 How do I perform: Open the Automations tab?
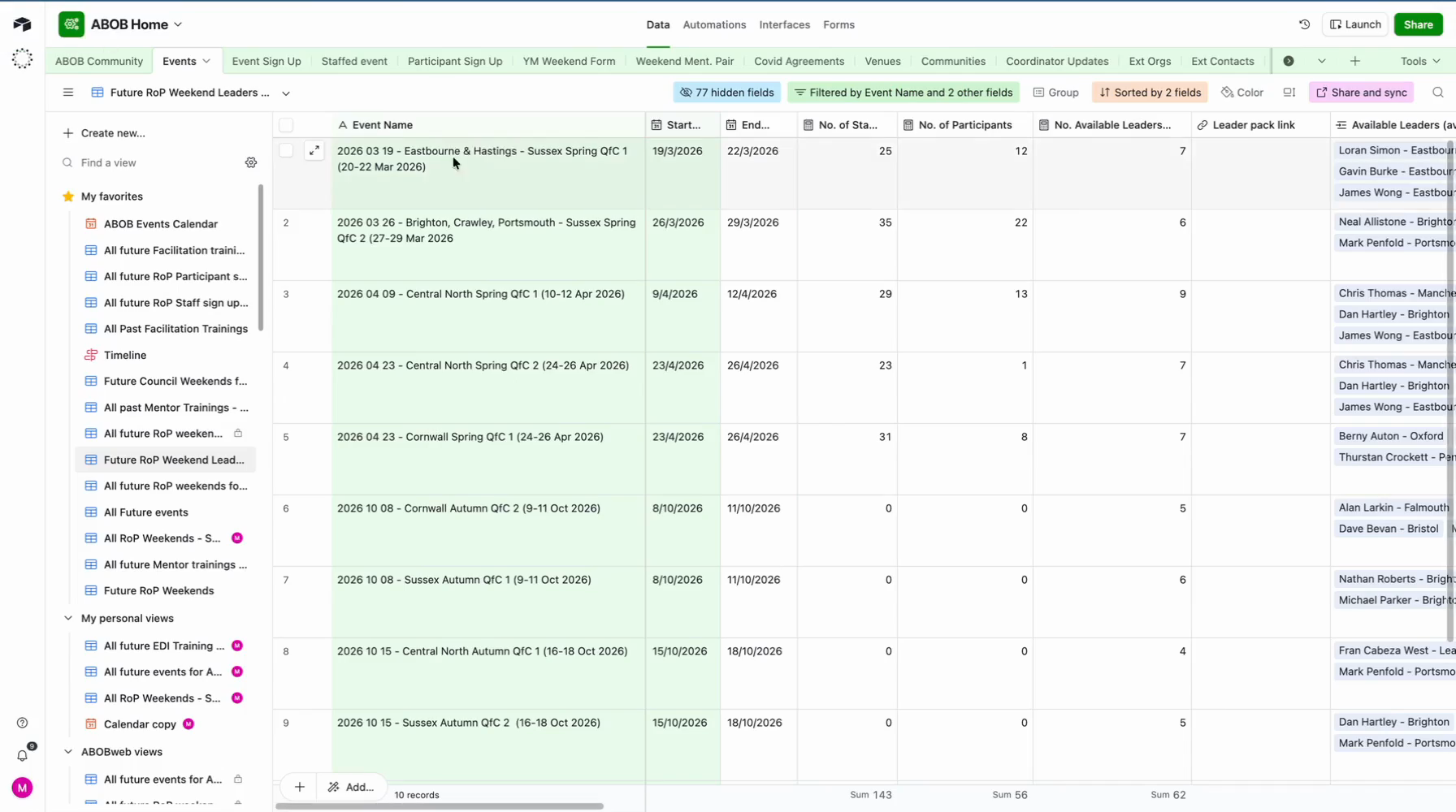pos(713,24)
